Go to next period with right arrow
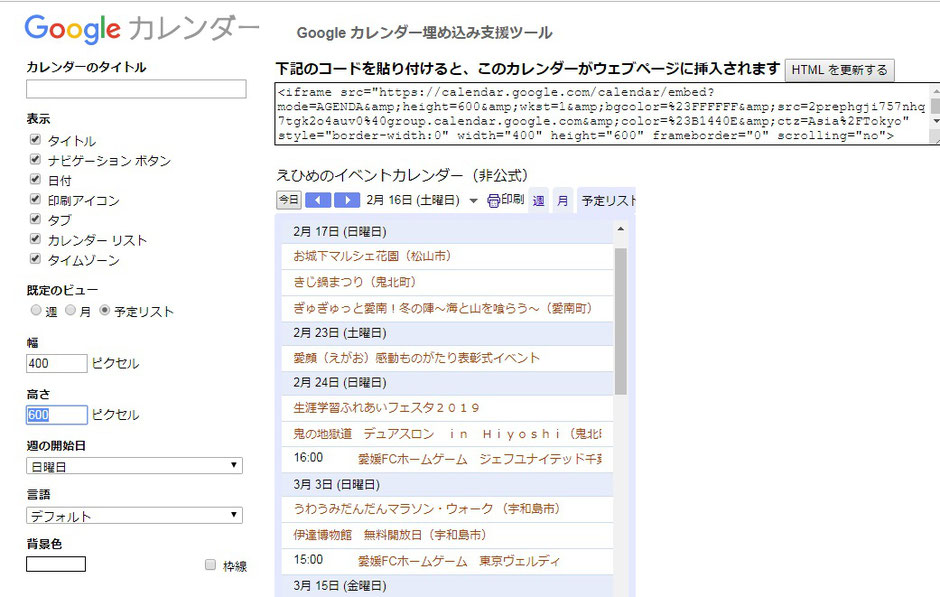 point(347,200)
